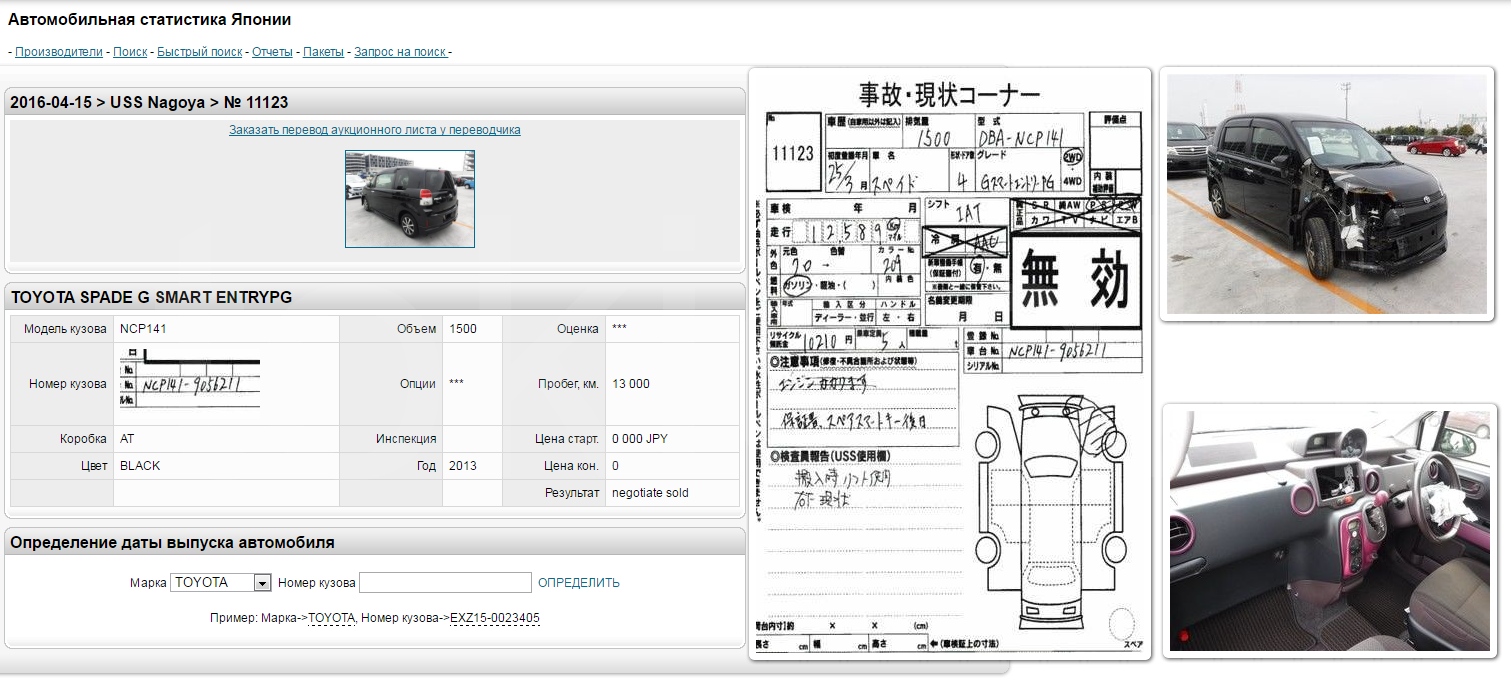
Task: Open the Производители link
Action: tap(58, 52)
